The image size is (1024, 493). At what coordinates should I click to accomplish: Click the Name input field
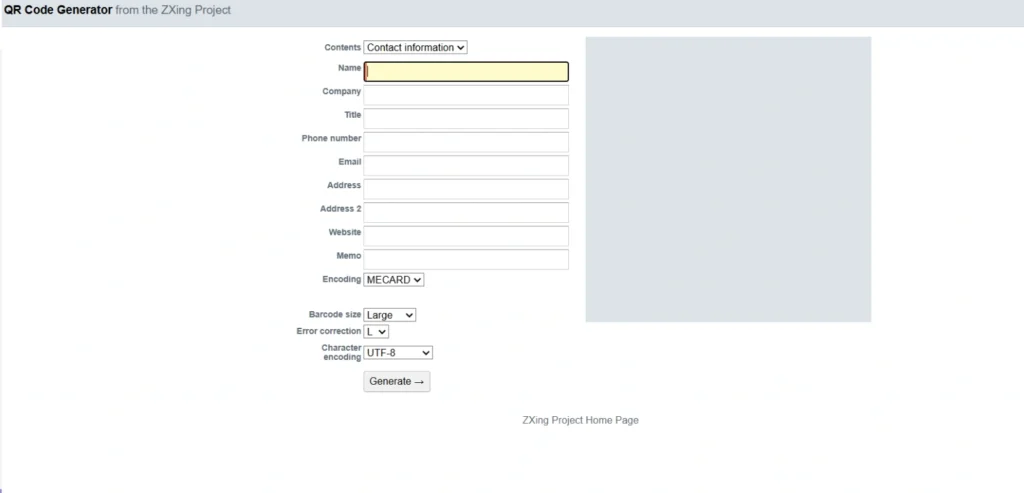pos(466,72)
